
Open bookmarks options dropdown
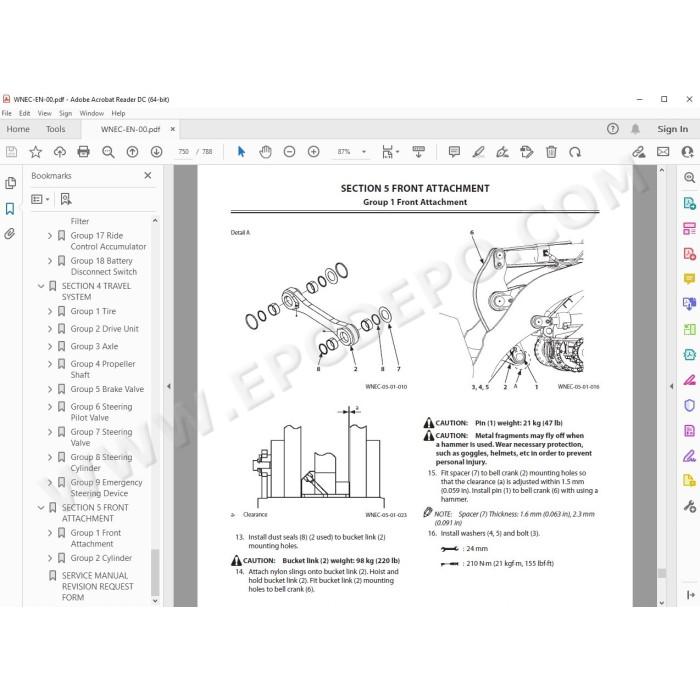[x=40, y=199]
